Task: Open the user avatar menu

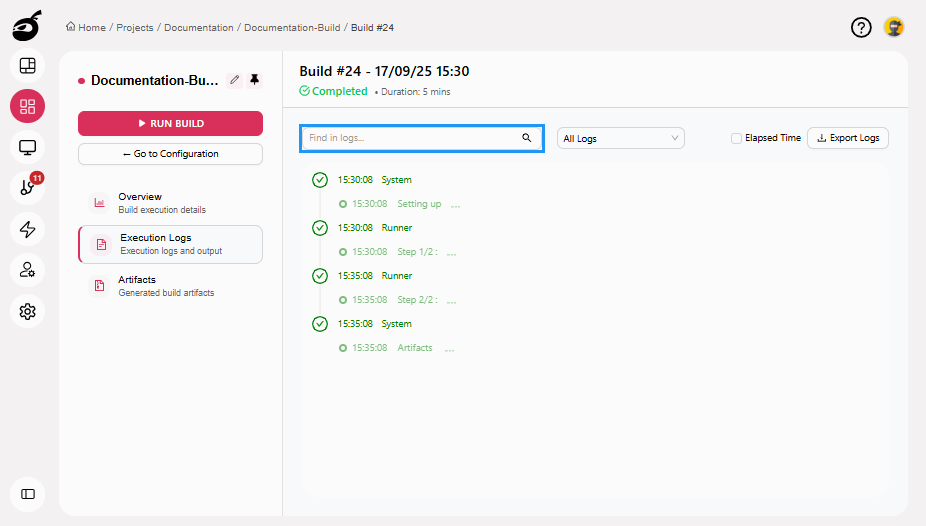Action: (894, 27)
